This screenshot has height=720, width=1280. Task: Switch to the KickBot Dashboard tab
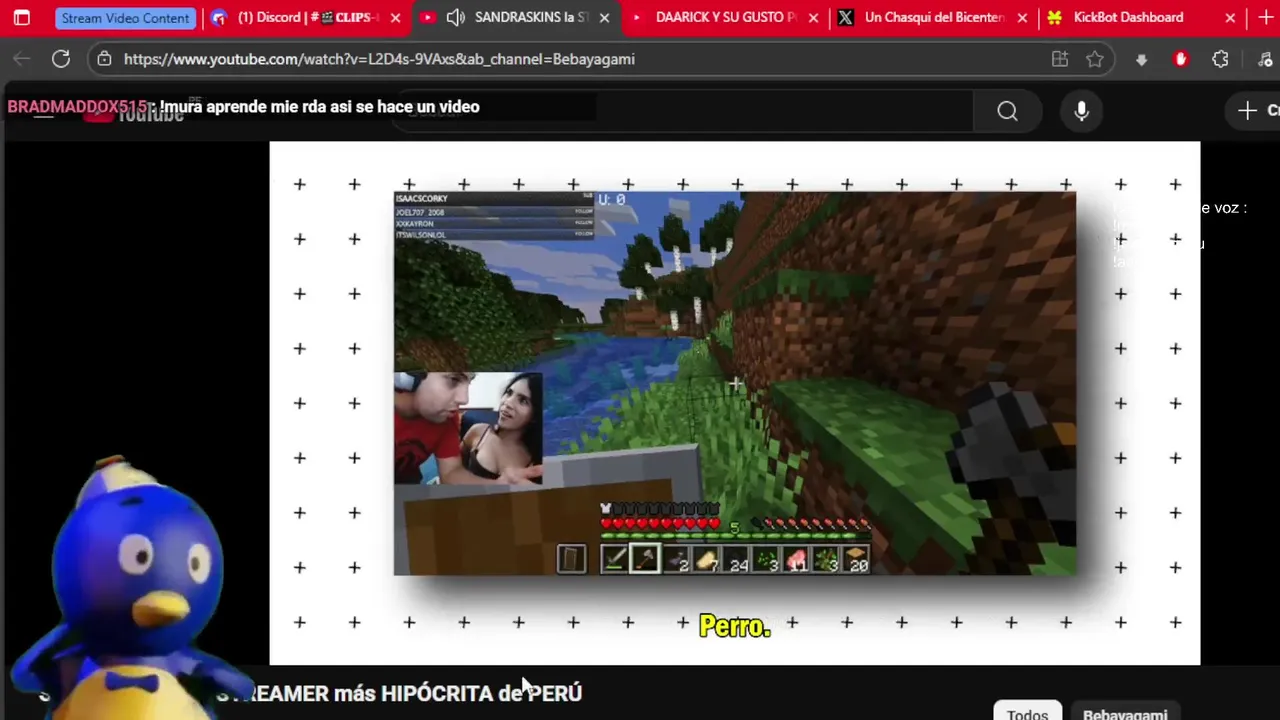(x=1128, y=18)
